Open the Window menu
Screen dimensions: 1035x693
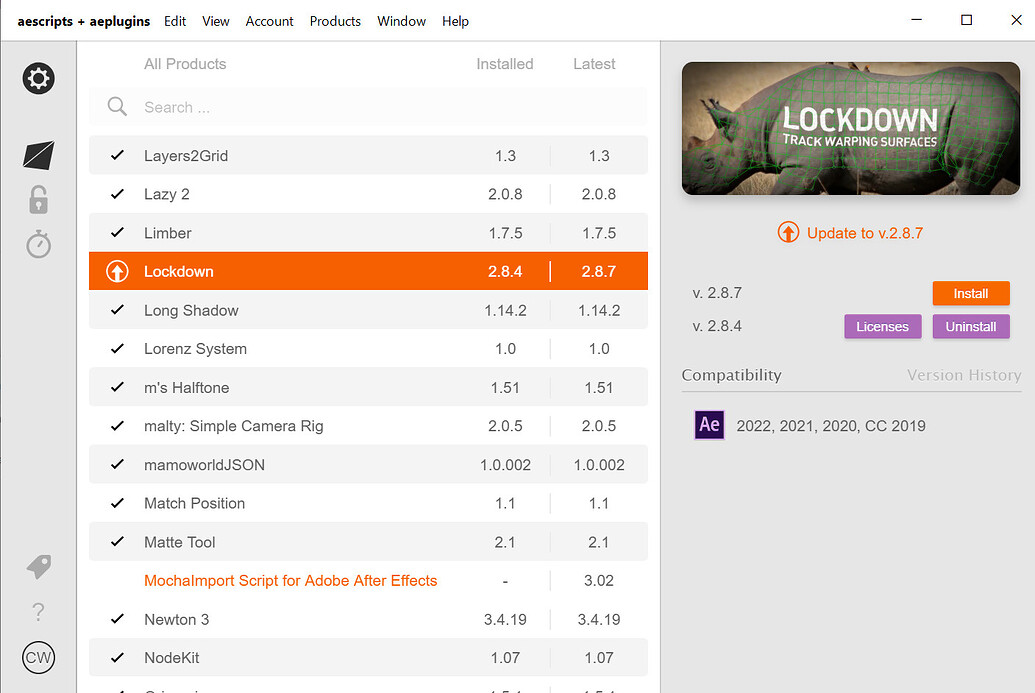point(401,21)
